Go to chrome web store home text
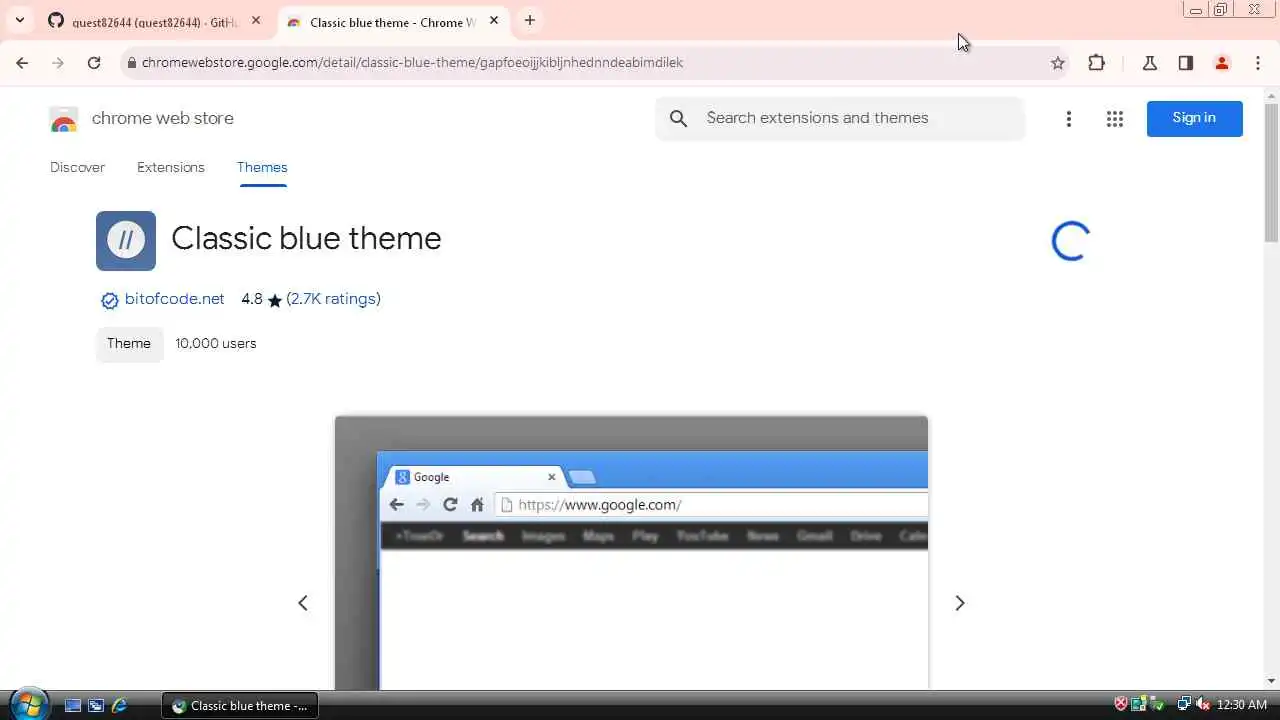 163,118
